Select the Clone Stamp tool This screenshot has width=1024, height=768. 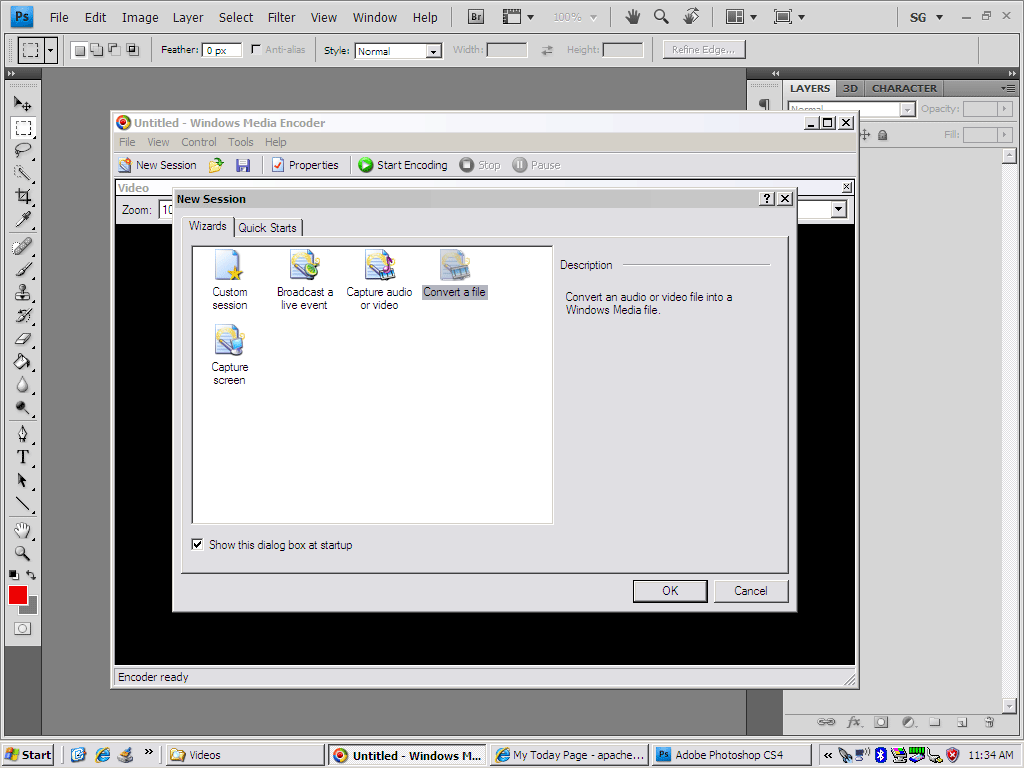pos(23,293)
